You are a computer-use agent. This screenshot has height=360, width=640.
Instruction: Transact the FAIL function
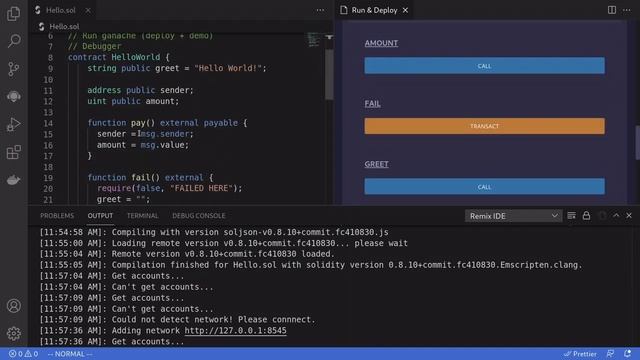point(484,126)
